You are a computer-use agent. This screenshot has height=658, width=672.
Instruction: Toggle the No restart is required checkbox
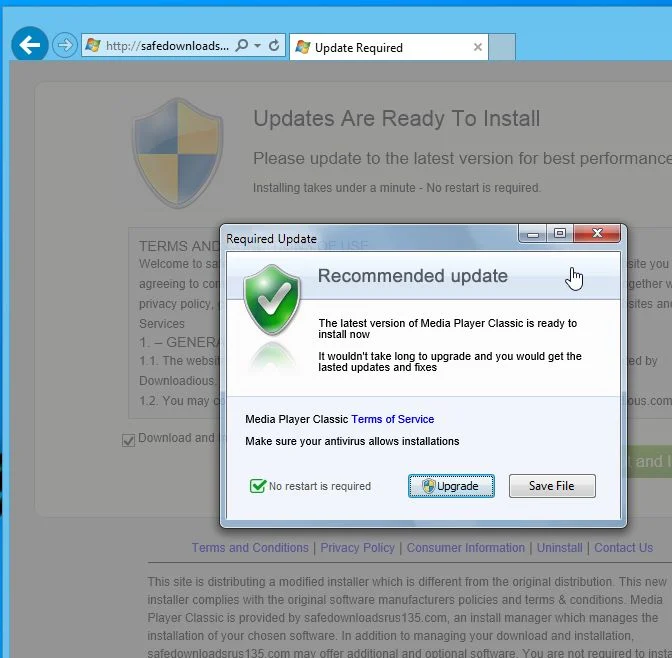point(258,486)
